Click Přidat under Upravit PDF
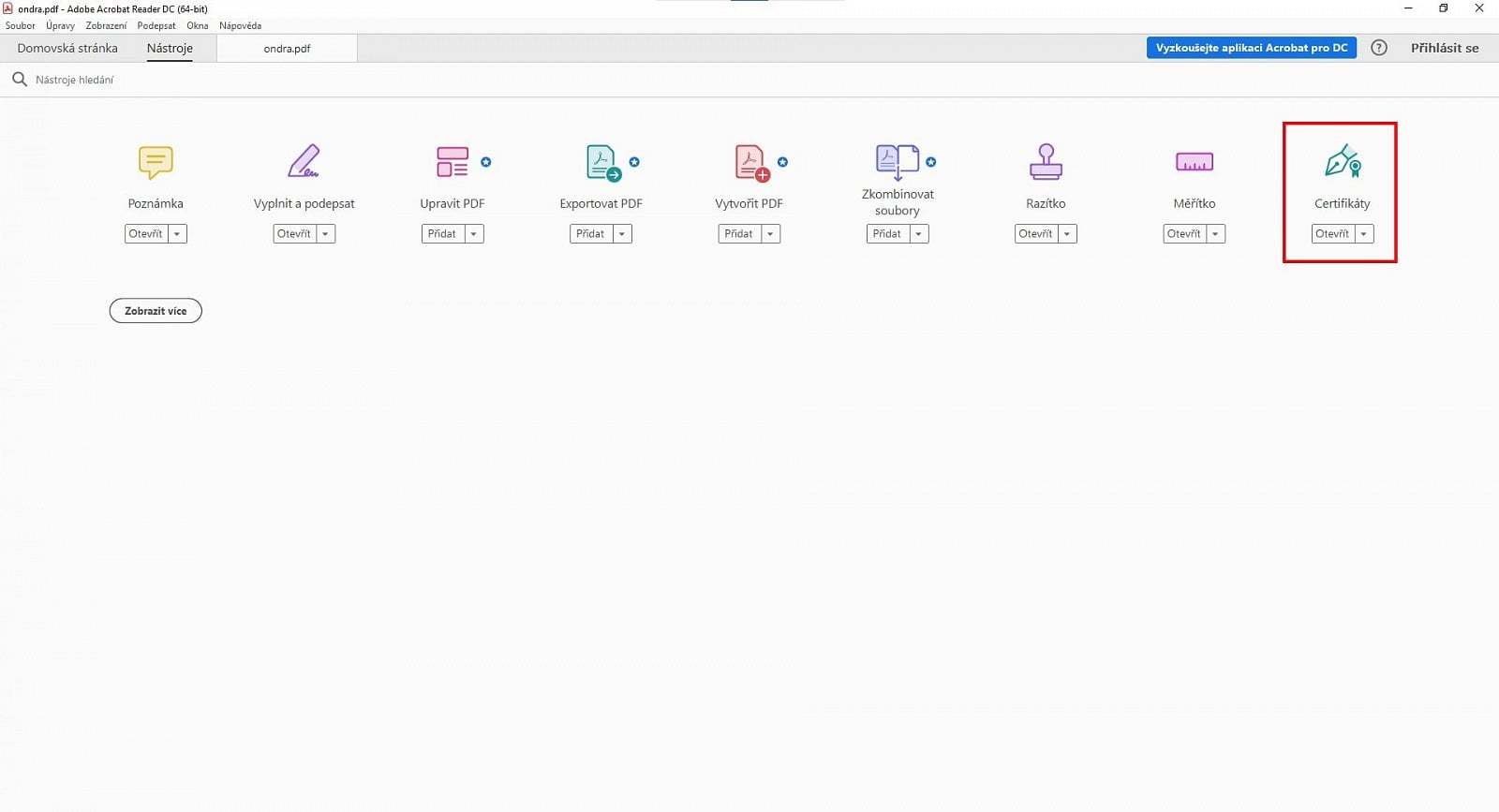Viewport: 1499px width, 812px height. (442, 234)
